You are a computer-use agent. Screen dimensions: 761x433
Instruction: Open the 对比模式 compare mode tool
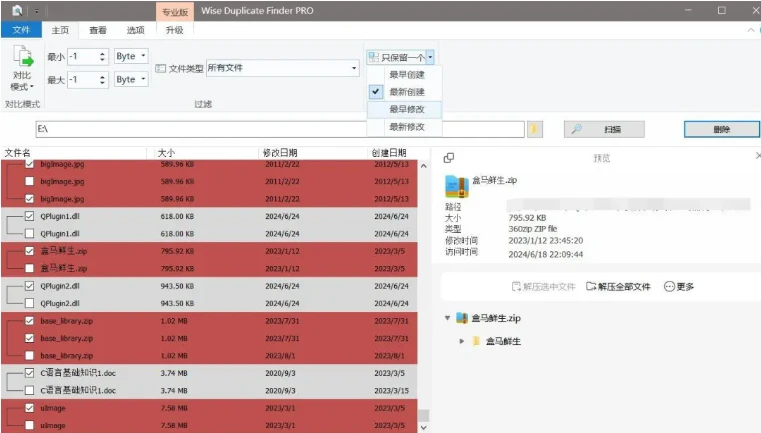point(22,70)
